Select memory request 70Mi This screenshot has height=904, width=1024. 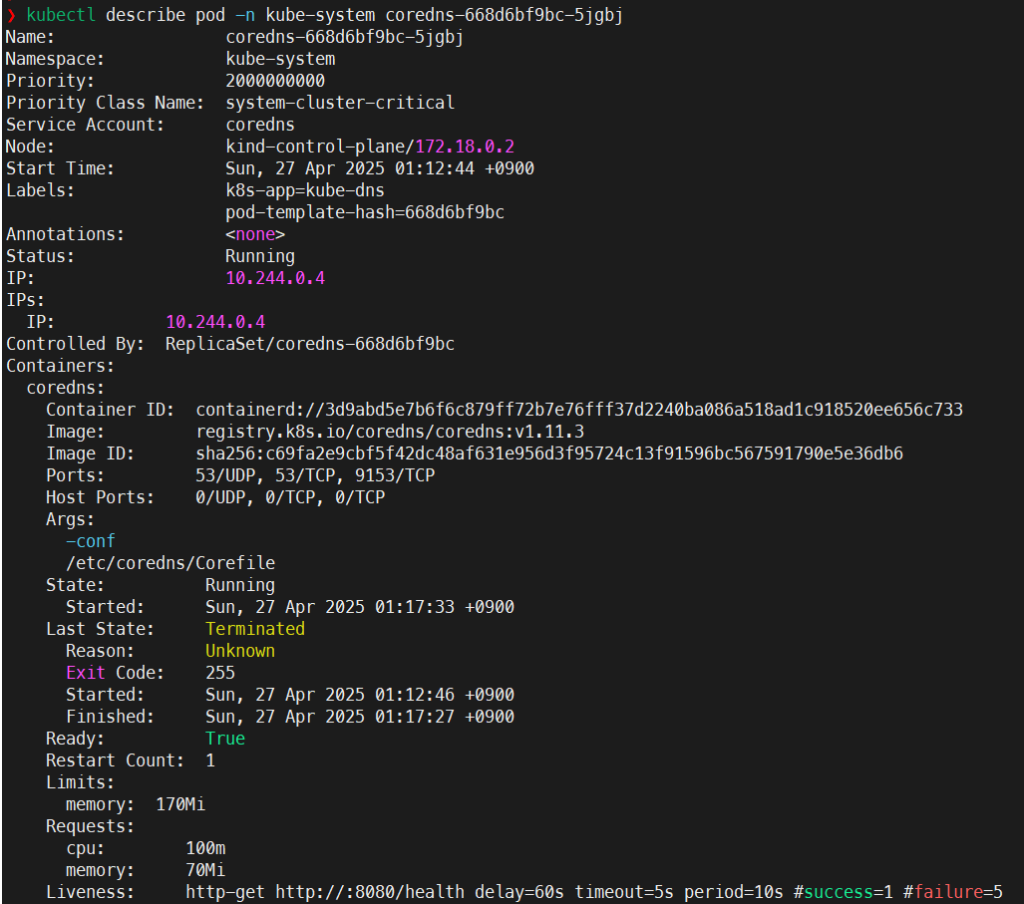205,870
